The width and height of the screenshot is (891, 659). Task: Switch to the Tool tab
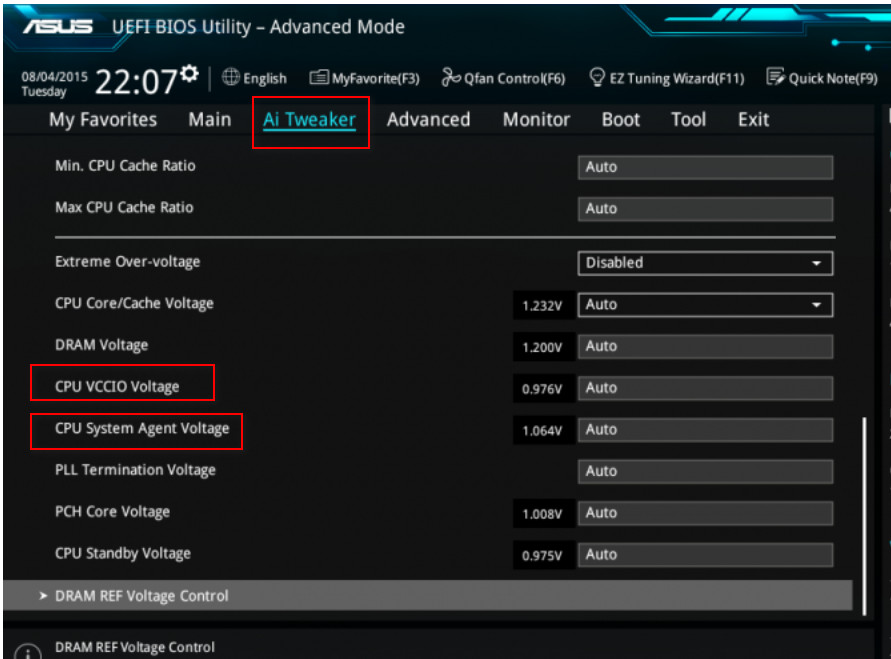(688, 120)
